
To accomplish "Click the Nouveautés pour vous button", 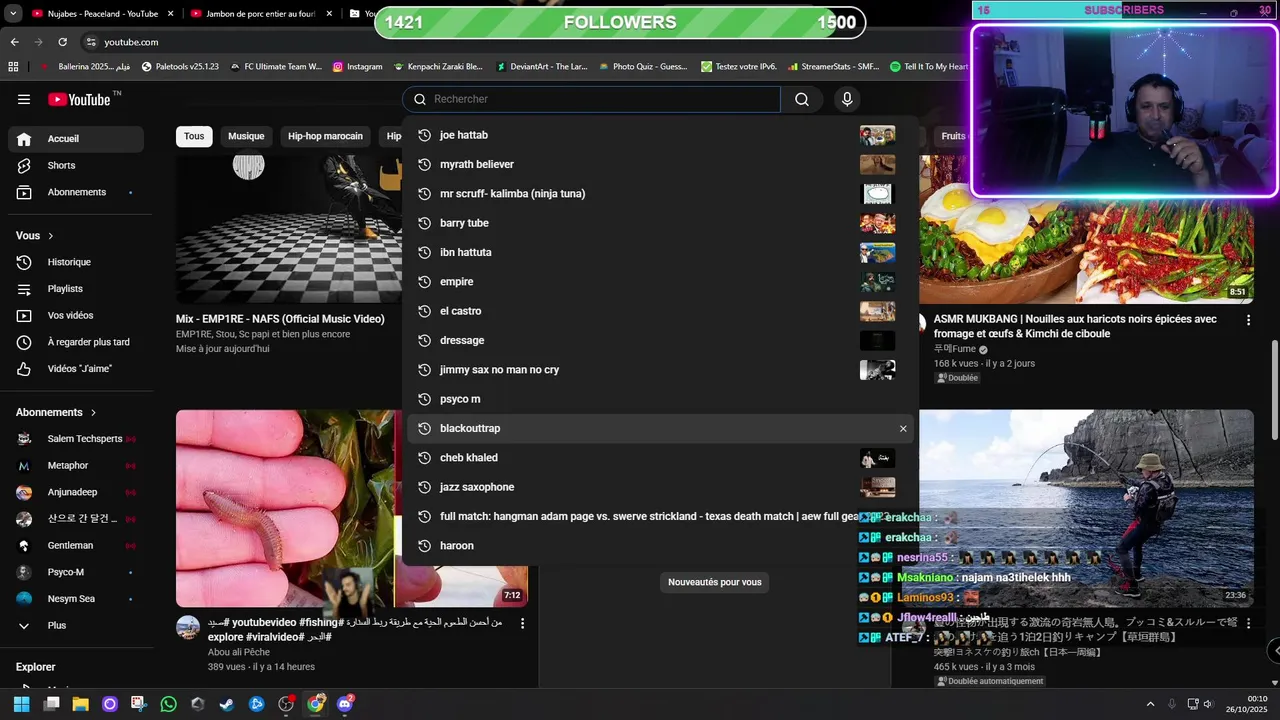I will coord(715,582).
